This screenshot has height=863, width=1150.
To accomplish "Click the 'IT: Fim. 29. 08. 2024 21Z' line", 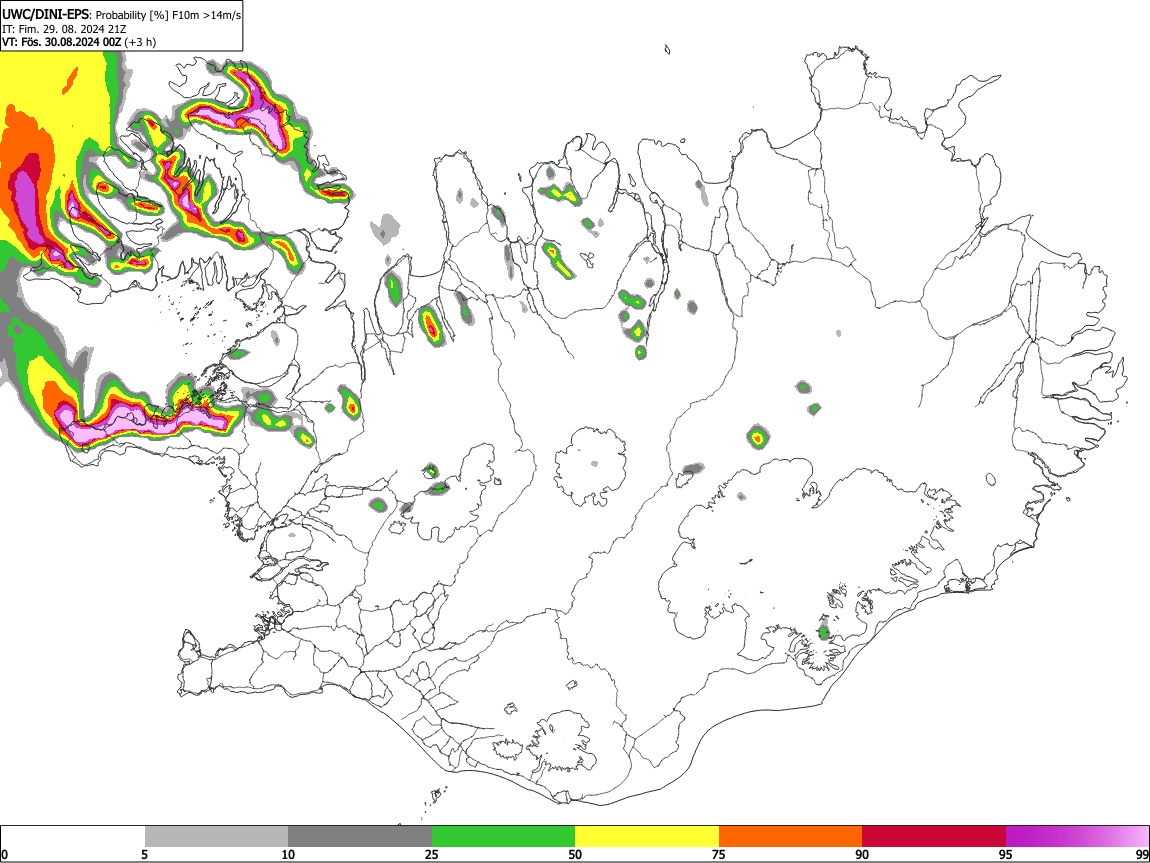I will pos(64,29).
